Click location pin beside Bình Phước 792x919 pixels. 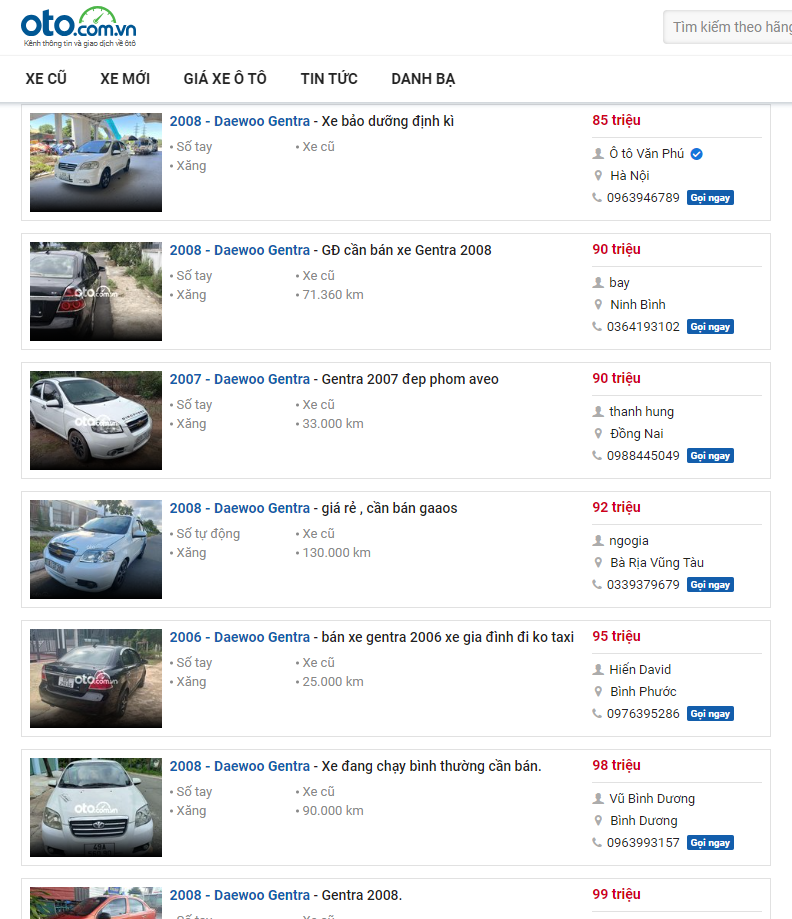(598, 691)
